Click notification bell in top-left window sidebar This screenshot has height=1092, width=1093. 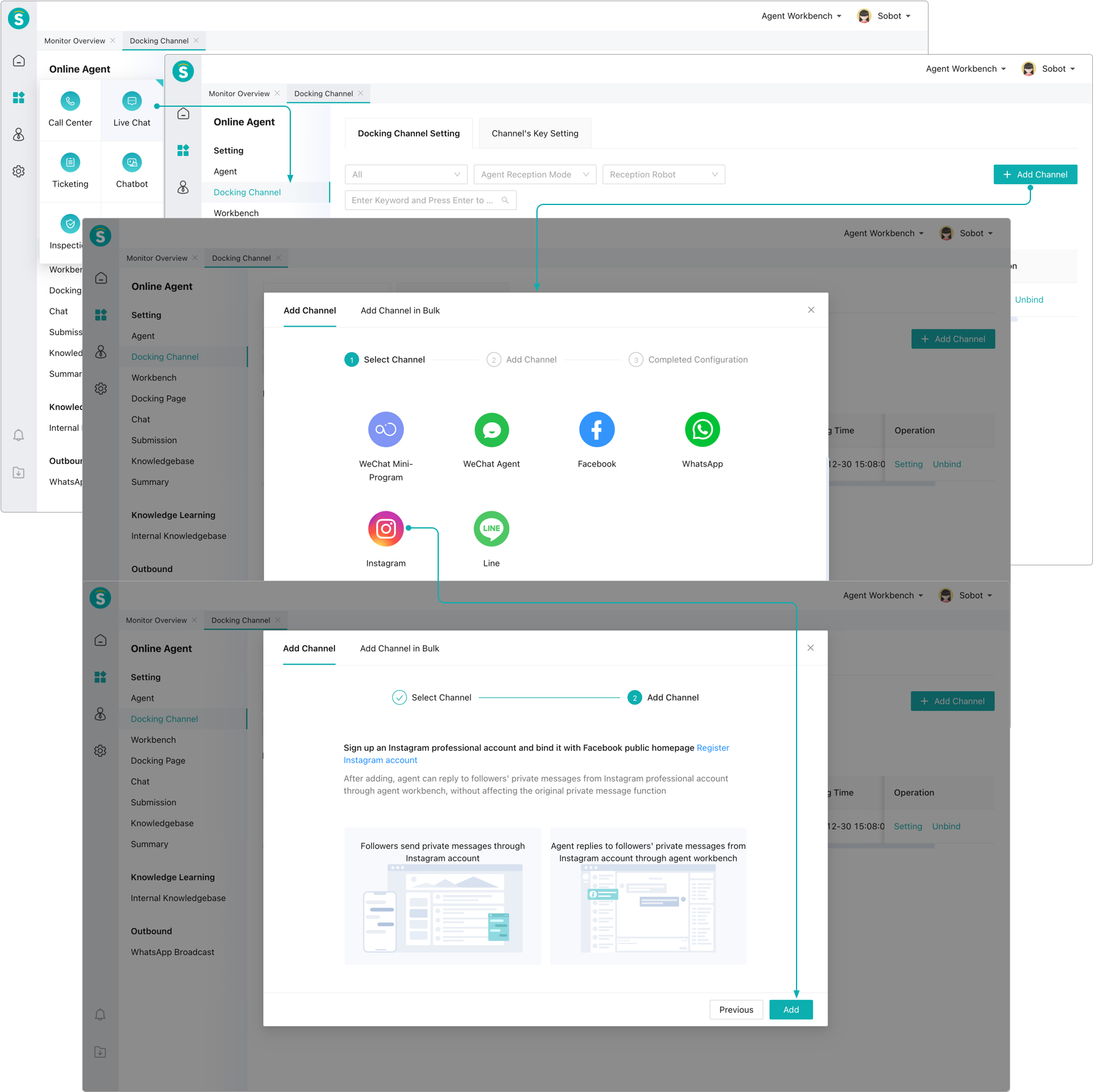[x=19, y=435]
